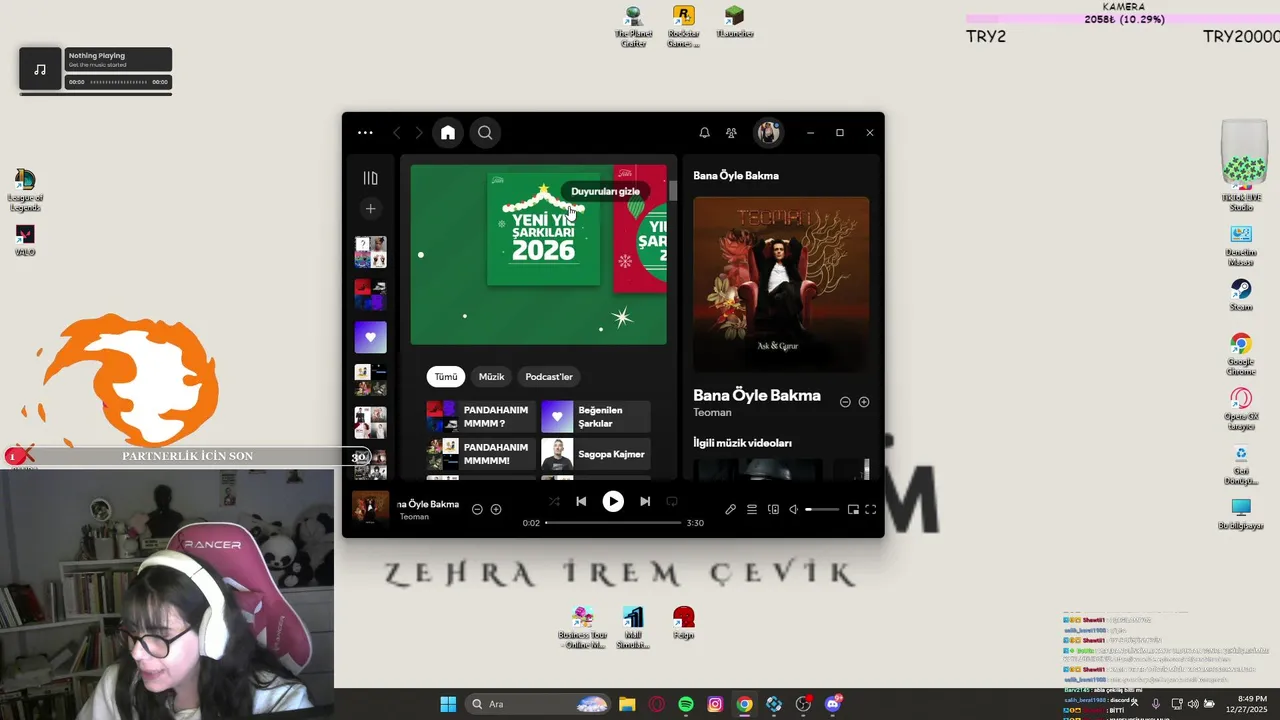
Task: Play the current song
Action: pos(613,501)
